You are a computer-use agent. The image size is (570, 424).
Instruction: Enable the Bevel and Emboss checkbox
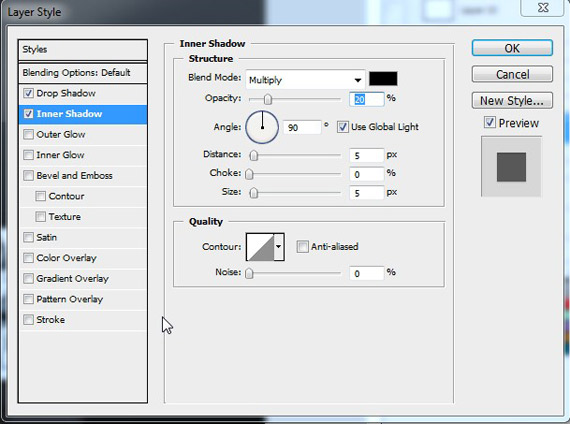28,176
